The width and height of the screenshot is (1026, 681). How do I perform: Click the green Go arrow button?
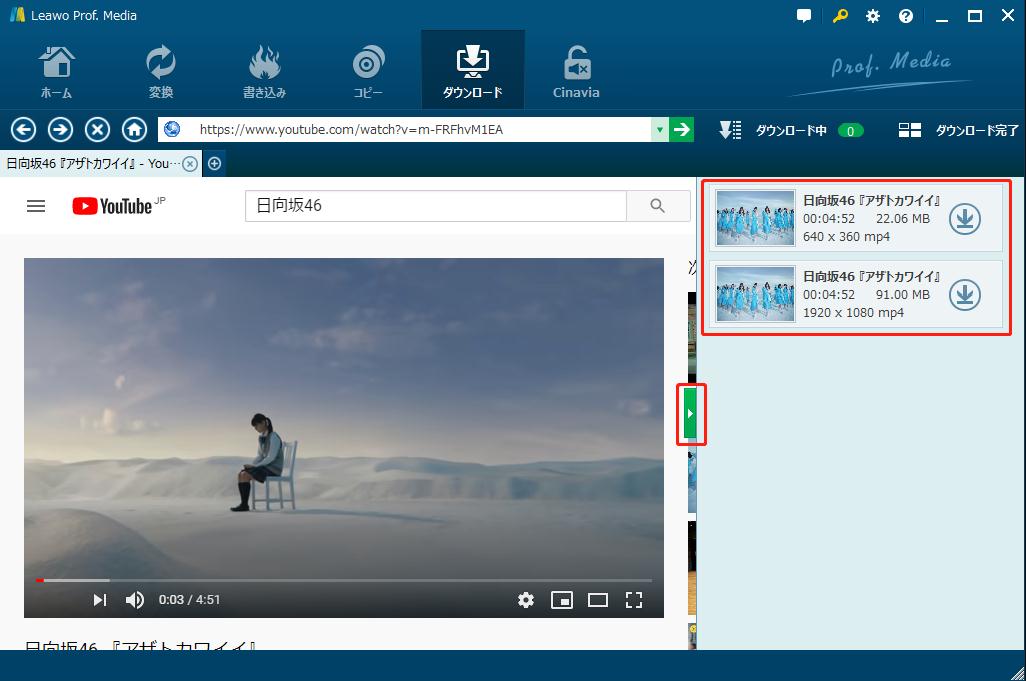point(681,130)
